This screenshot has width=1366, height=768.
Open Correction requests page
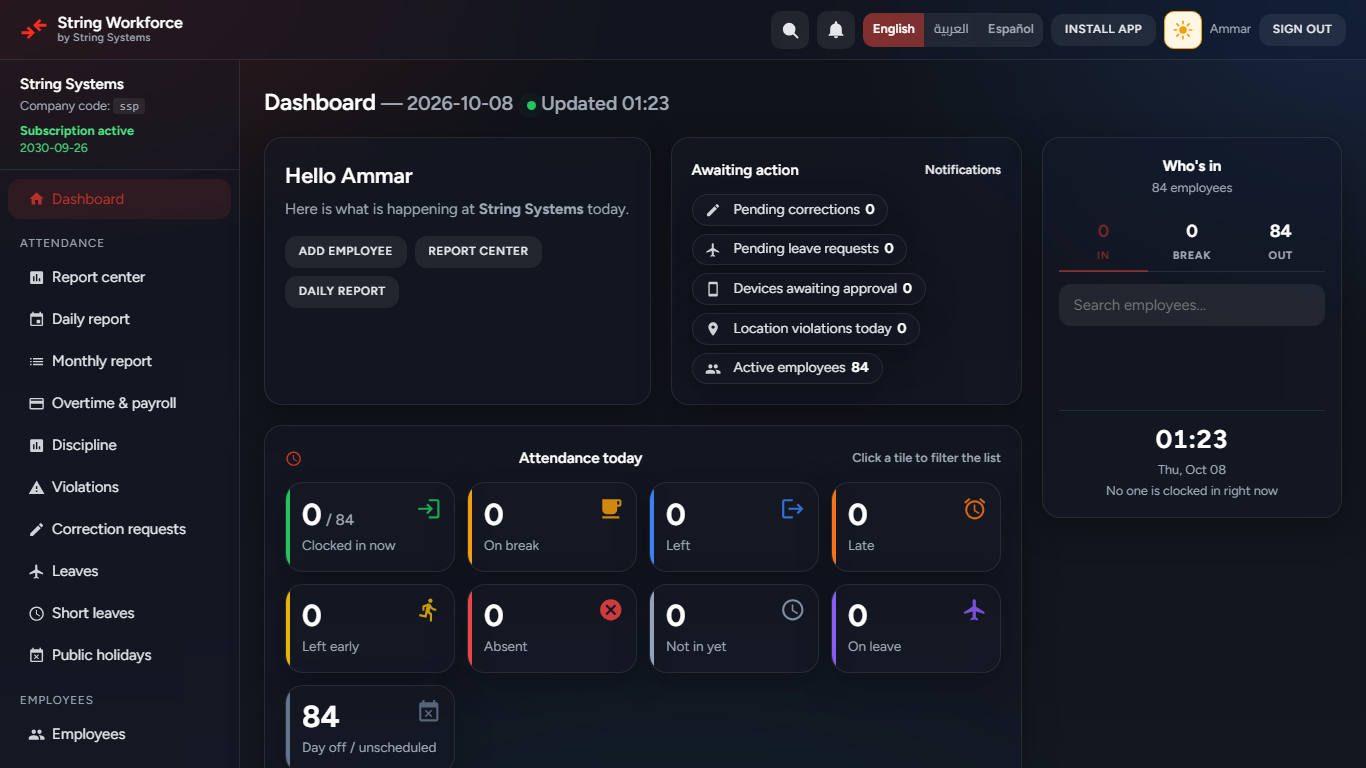[x=119, y=529]
